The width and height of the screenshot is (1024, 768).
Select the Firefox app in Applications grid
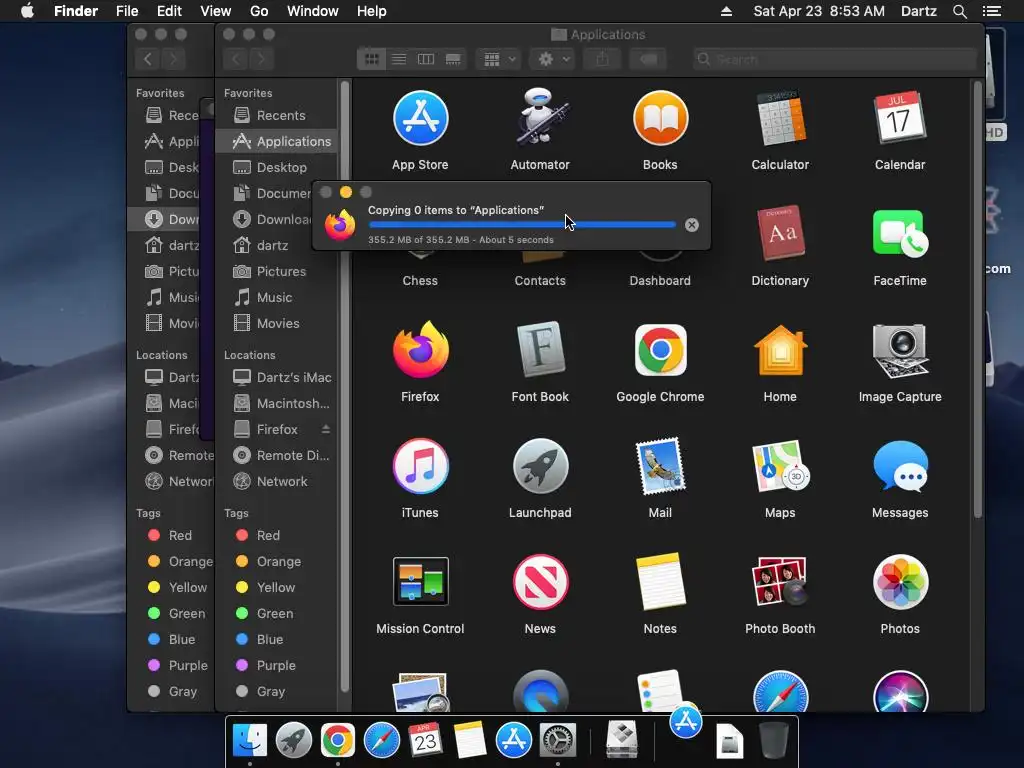pos(420,350)
